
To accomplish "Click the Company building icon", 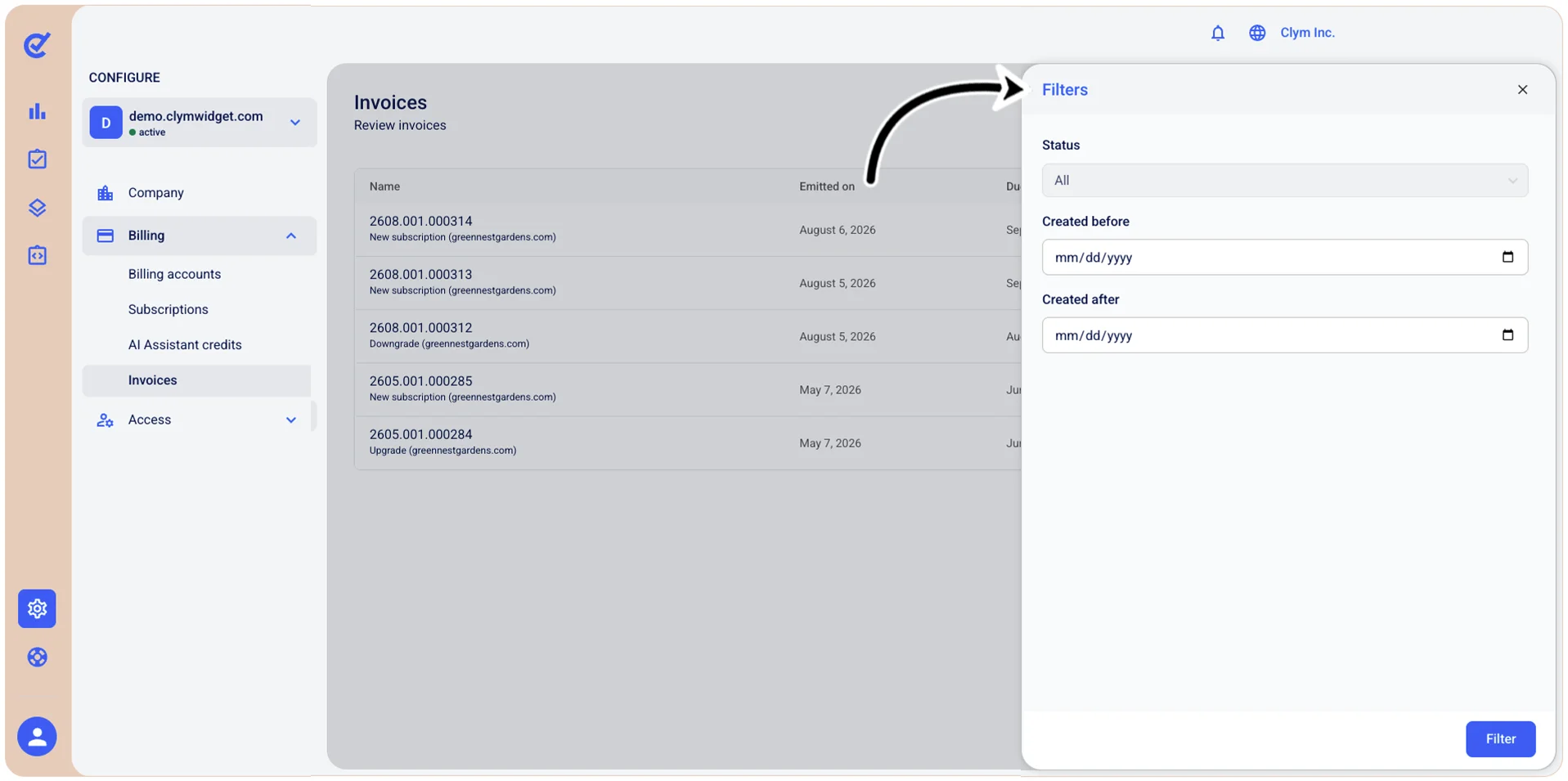I will (x=105, y=193).
